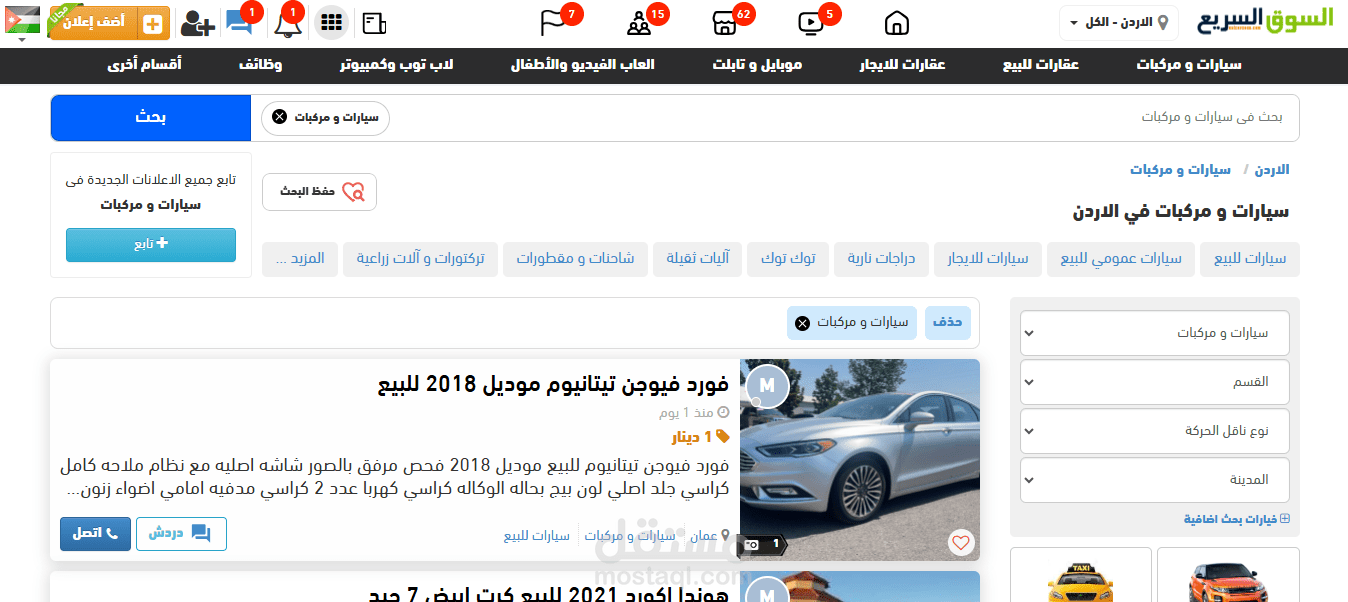Open سيارات و مركبات nav menu
This screenshot has height=602, width=1348.
(1189, 65)
